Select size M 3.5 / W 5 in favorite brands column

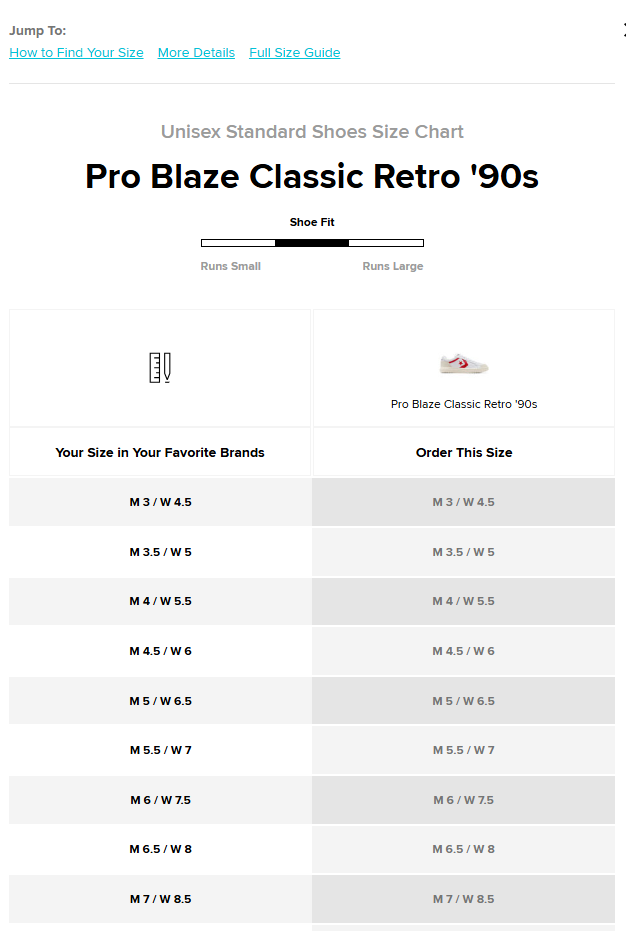(x=159, y=551)
